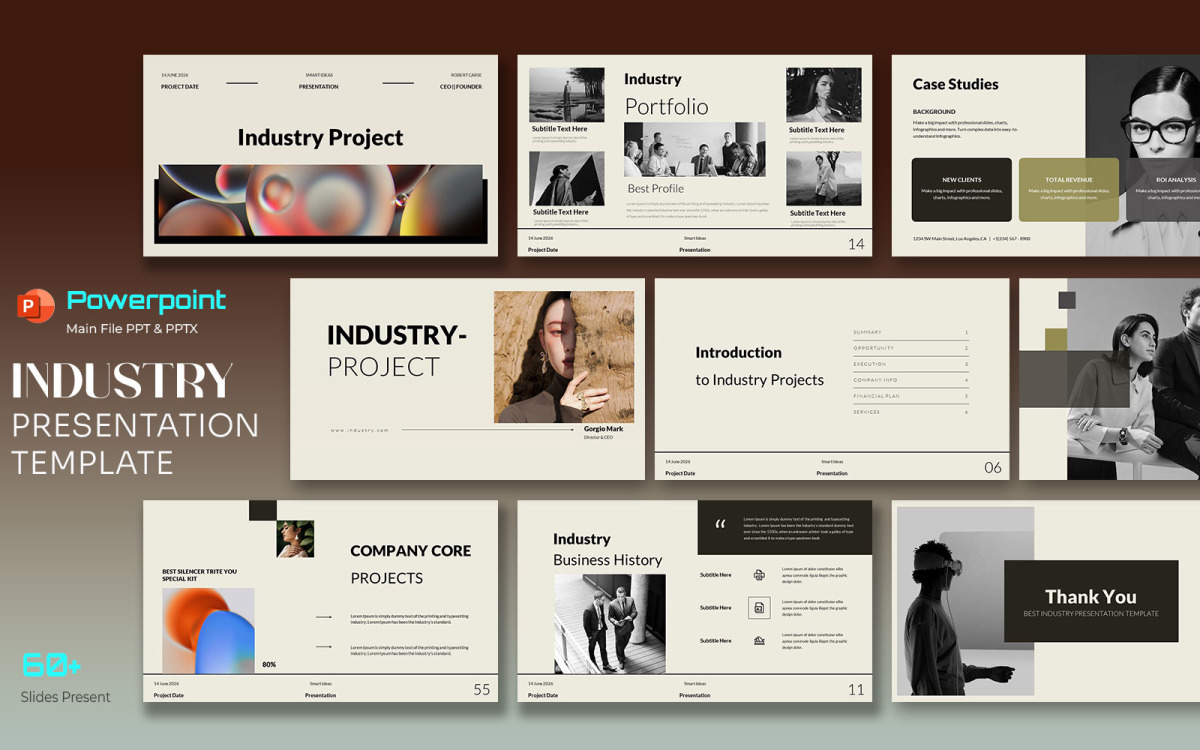Image resolution: width=1200 pixels, height=750 pixels.
Task: Select the Summary row in the contents list
Action: pos(910,332)
